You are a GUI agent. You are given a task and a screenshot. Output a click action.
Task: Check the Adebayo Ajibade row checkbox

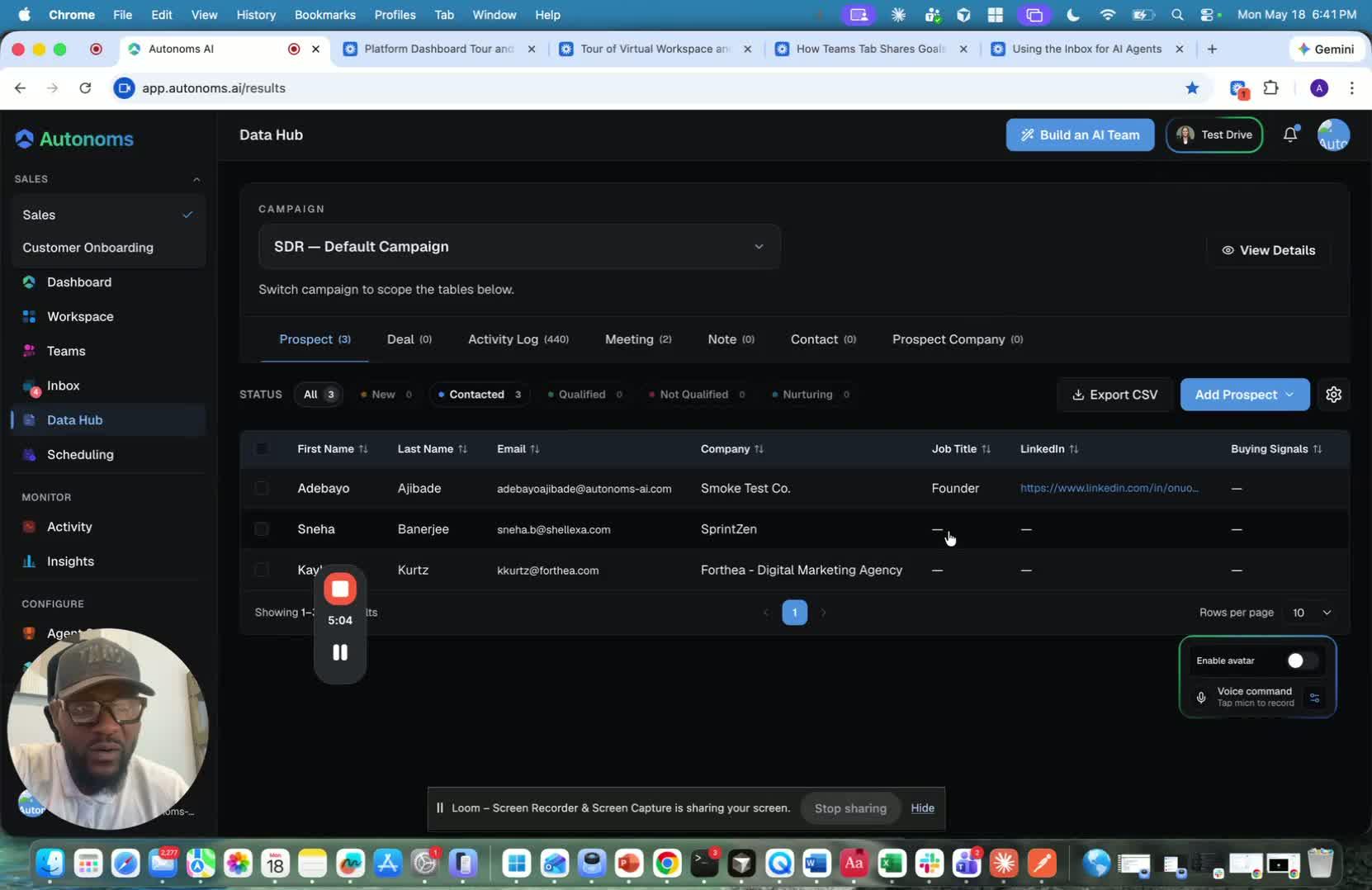coord(262,488)
